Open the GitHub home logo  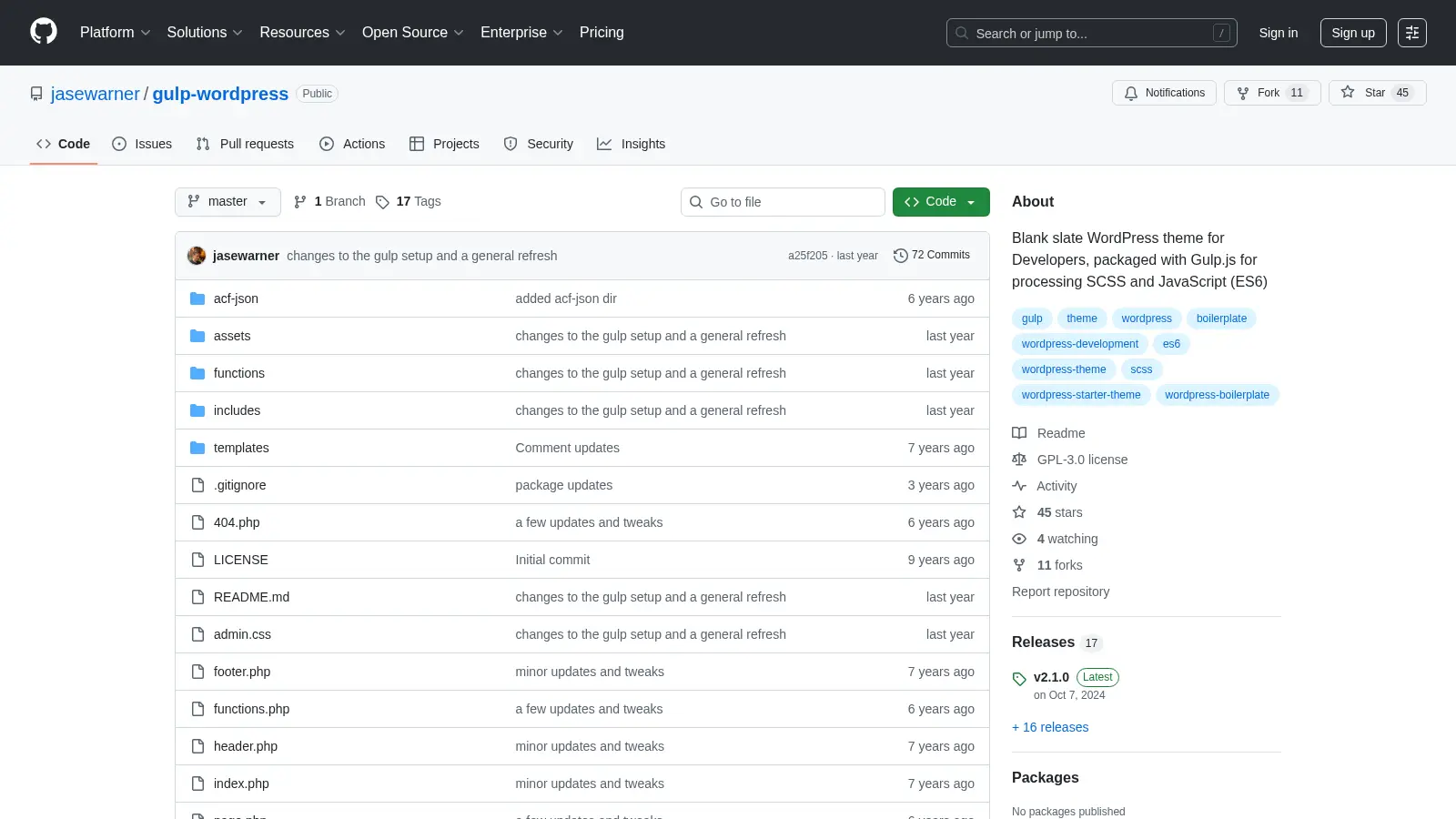[x=44, y=32]
